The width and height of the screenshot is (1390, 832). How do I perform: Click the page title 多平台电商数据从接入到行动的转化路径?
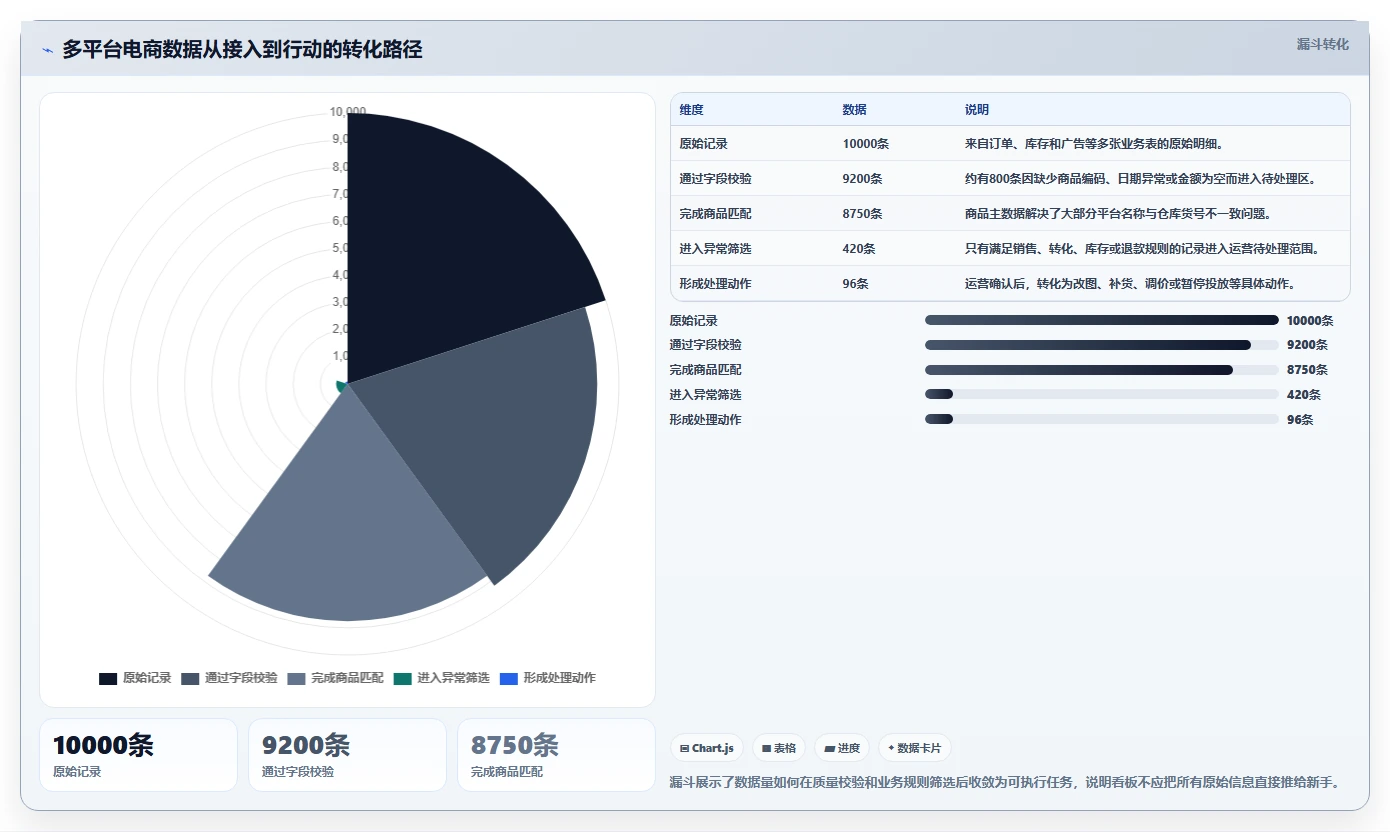[242, 49]
